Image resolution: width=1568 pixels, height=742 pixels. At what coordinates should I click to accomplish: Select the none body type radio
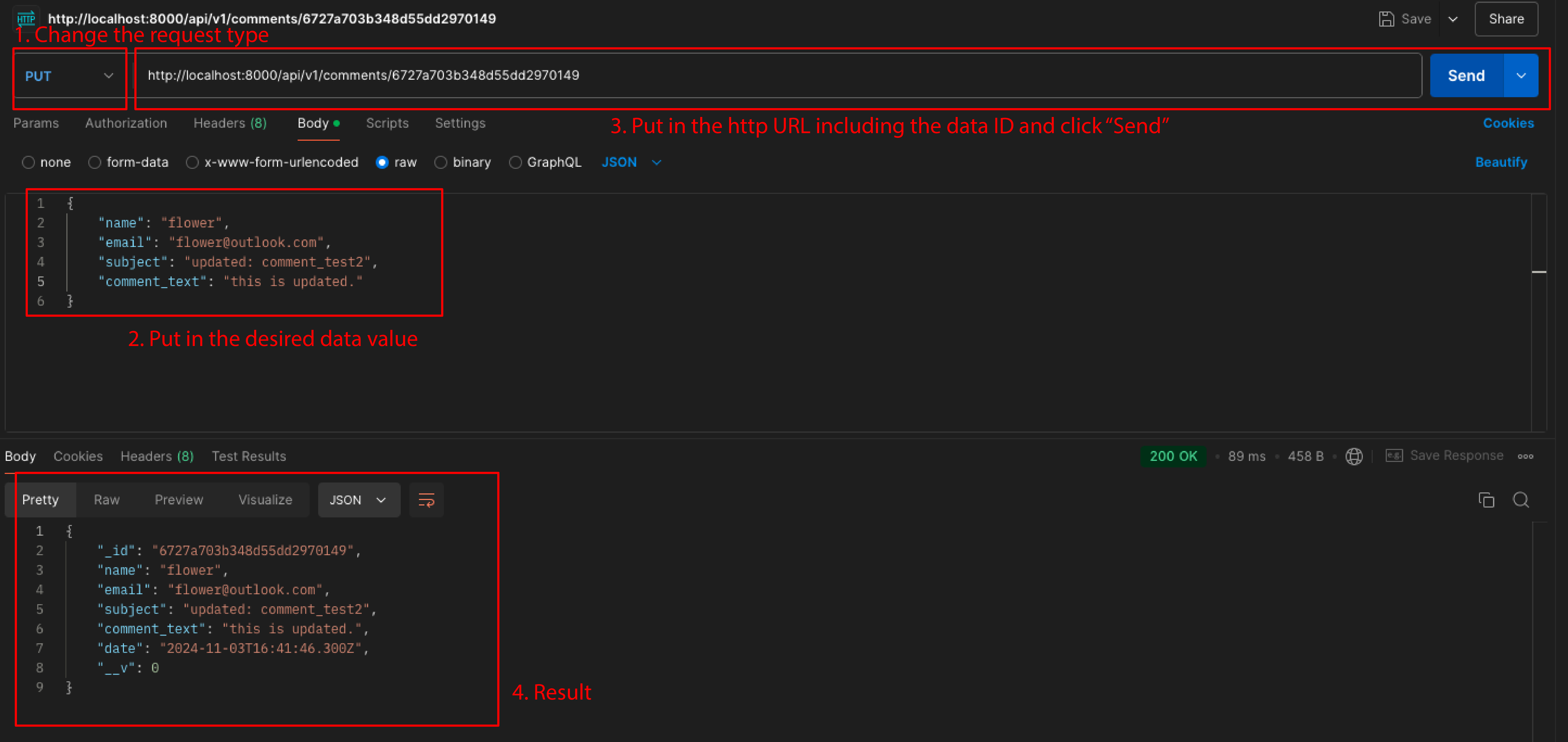point(28,163)
